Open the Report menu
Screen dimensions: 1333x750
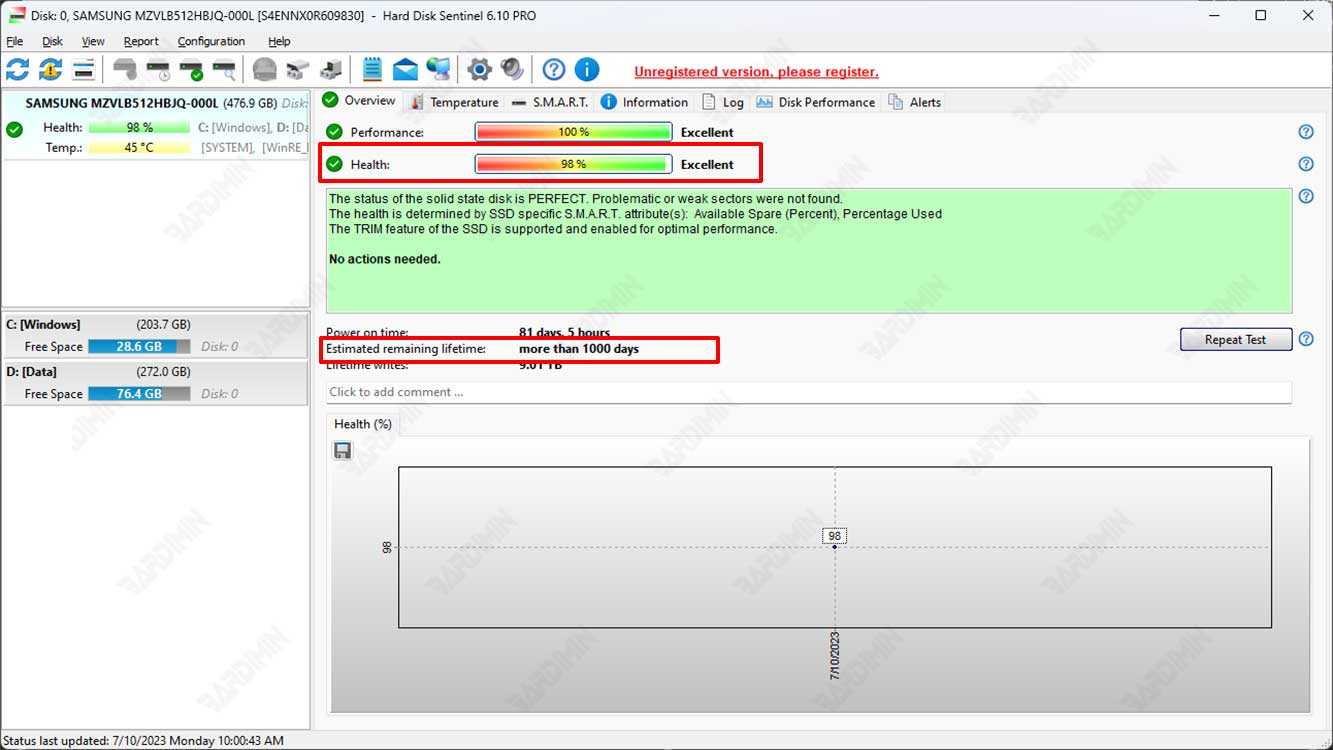click(141, 41)
